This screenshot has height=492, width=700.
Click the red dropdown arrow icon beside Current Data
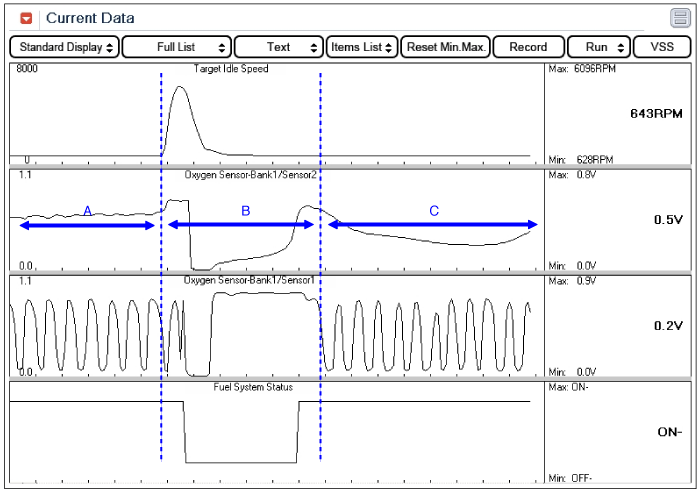[26, 18]
